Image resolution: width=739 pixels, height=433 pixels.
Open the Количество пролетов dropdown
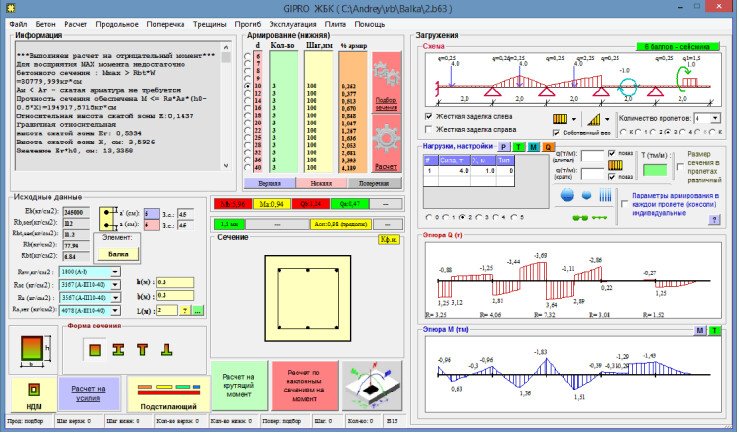715,118
